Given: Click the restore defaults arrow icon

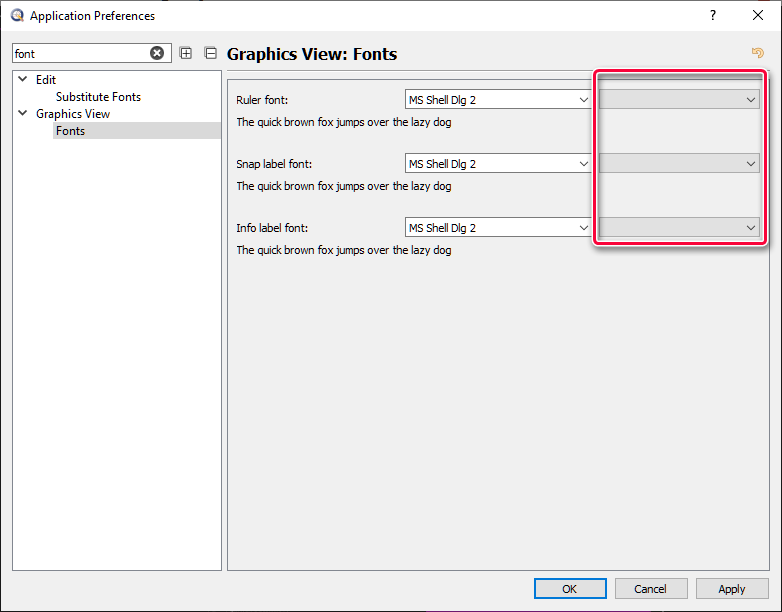Looking at the screenshot, I should click(x=757, y=54).
